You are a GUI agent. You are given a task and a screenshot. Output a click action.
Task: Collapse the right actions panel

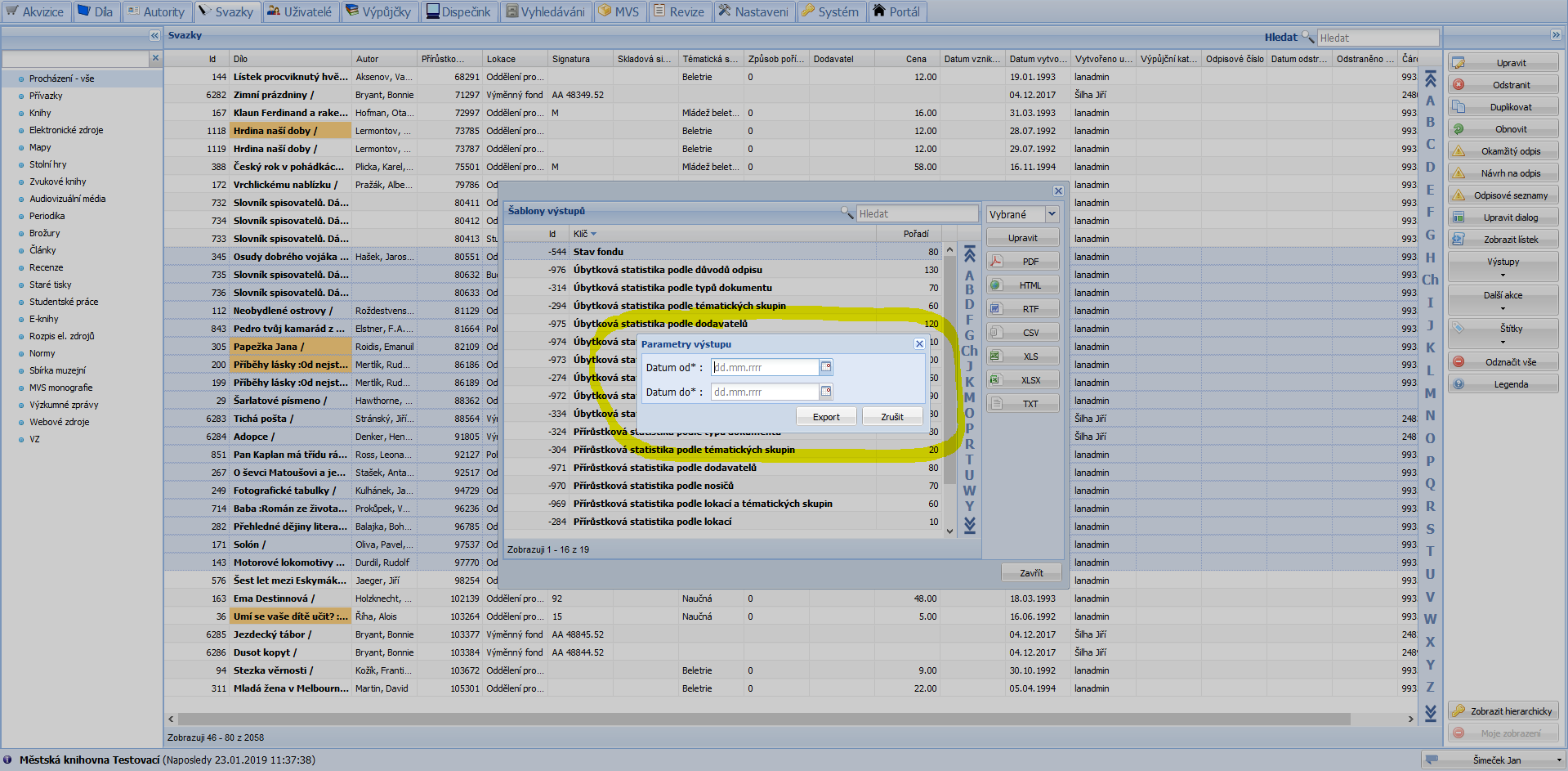pyautogui.click(x=1556, y=35)
